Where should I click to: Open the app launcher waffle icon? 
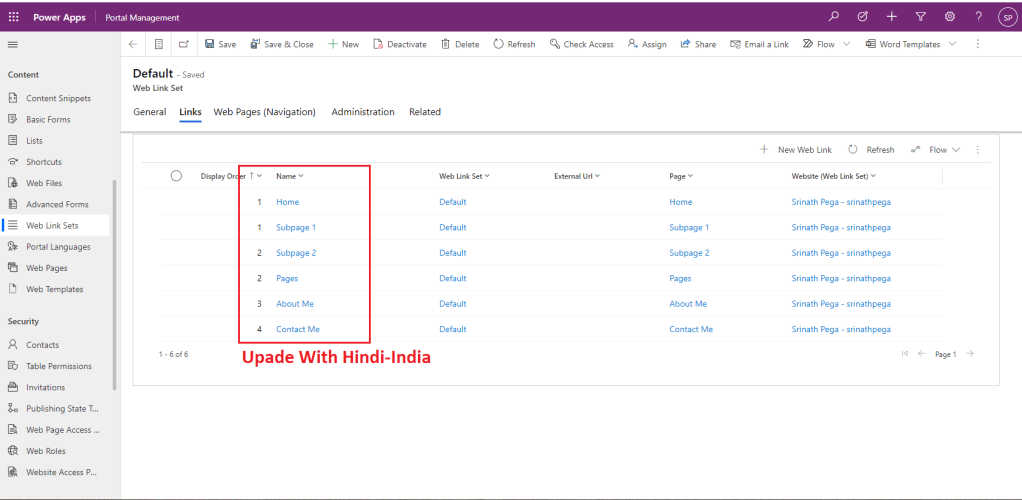[13, 17]
